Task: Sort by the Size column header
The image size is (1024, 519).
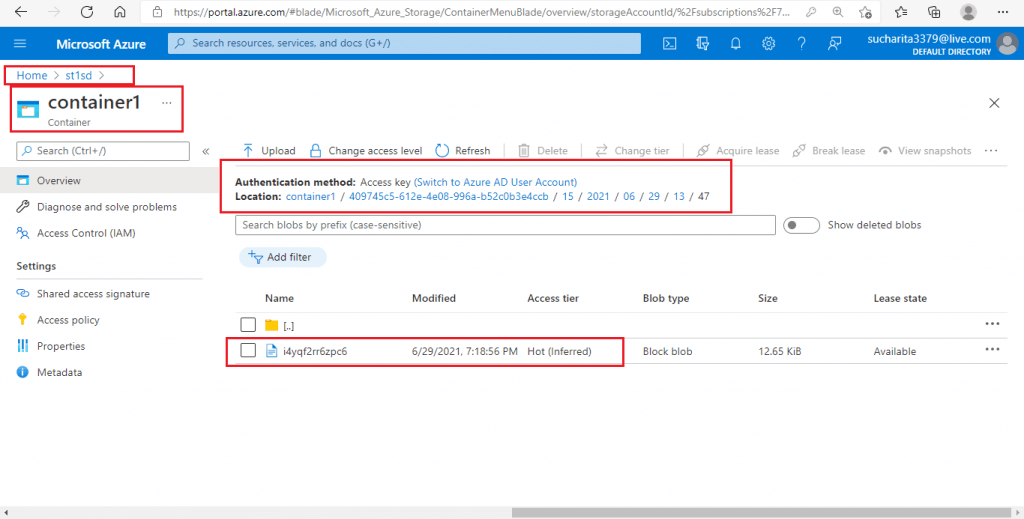Action: 767,298
